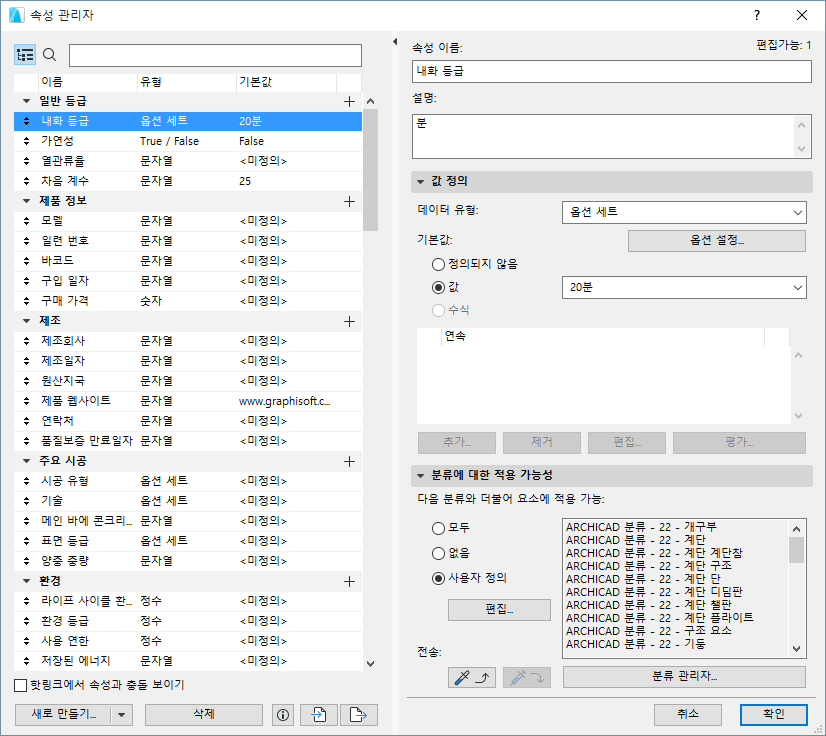Click classification list scrollbar down arrow

[x=796, y=650]
